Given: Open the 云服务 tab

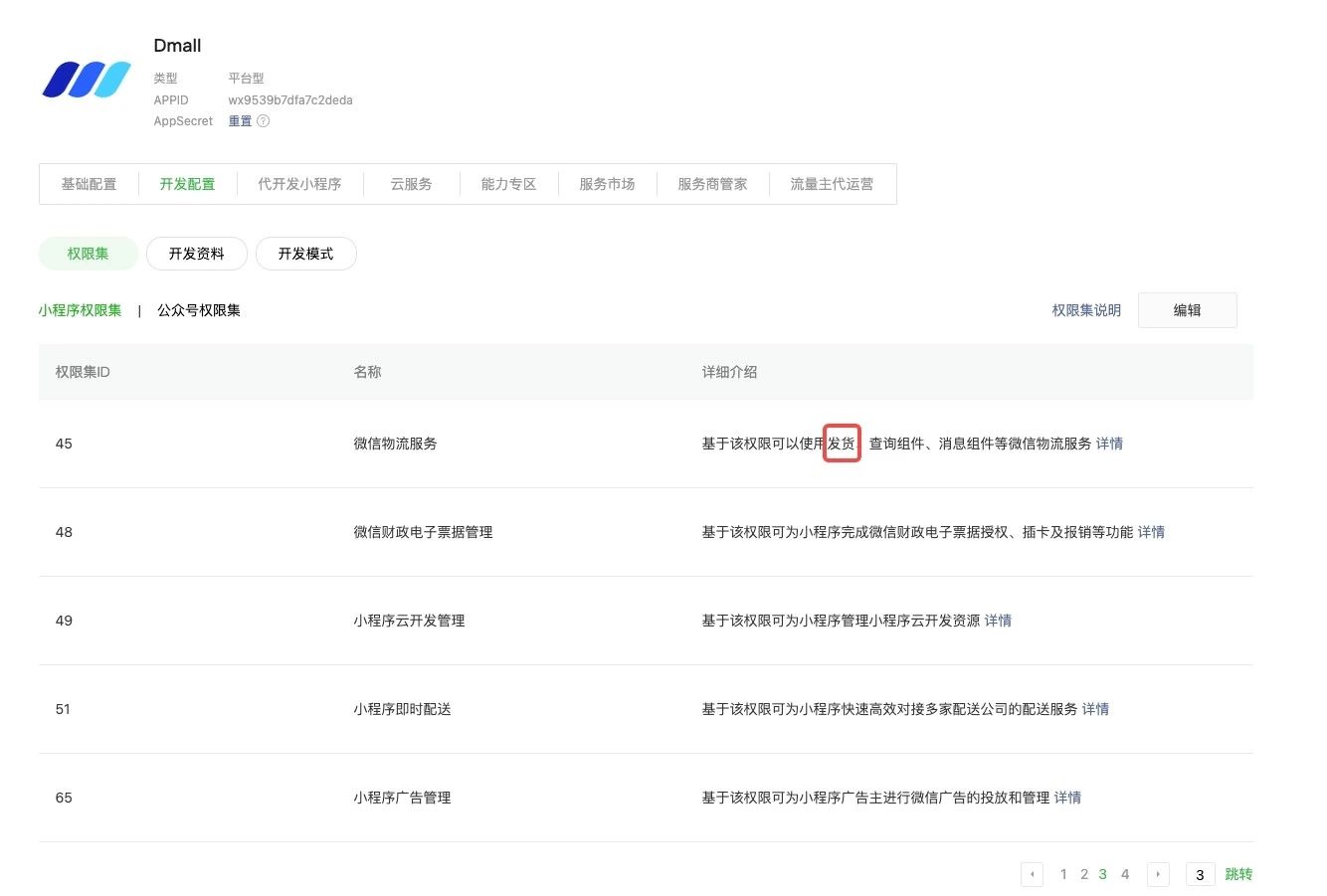Looking at the screenshot, I should pyautogui.click(x=411, y=184).
